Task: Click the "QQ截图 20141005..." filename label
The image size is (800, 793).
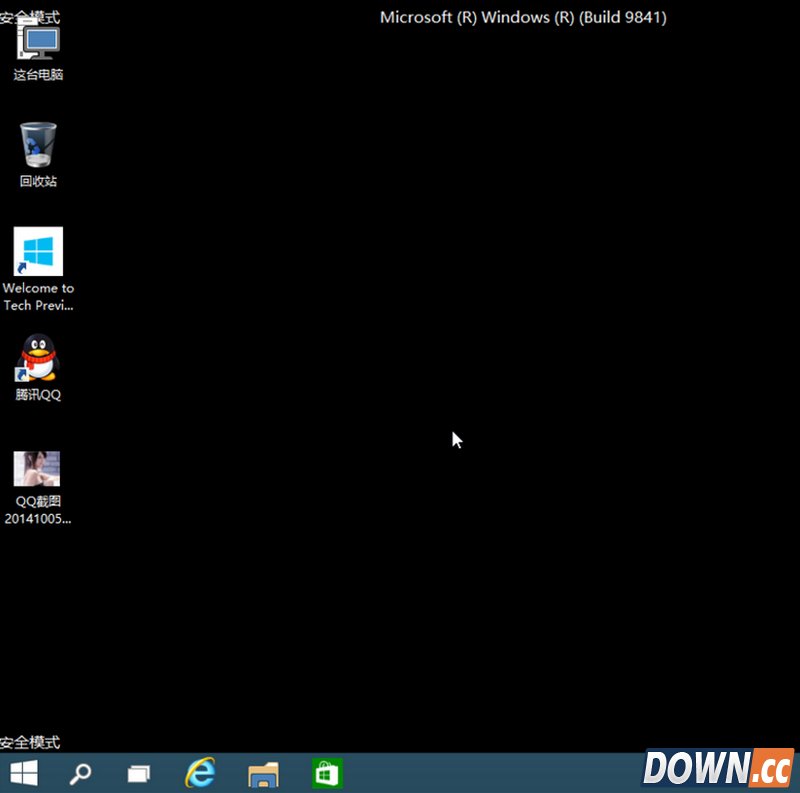Action: [x=38, y=510]
